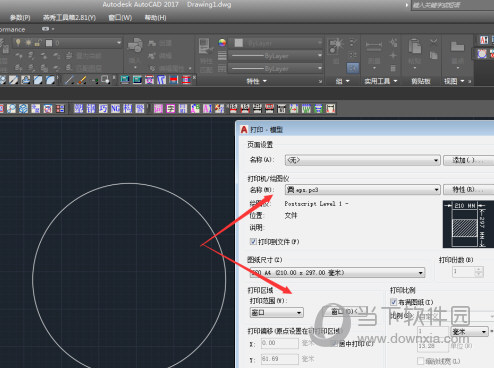The width and height of the screenshot is (494, 368).
Task: Click the green striped WW plugin toolbar icon
Action: 306,108
